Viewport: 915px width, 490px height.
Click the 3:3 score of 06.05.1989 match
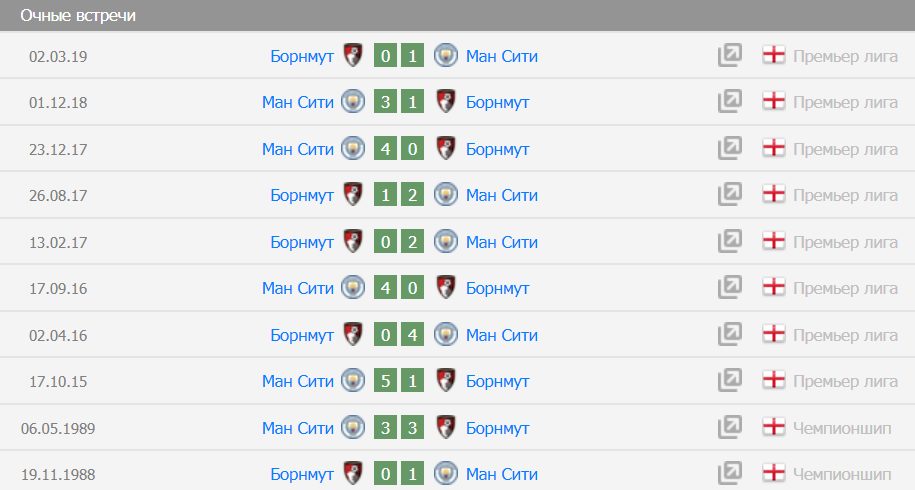[x=399, y=428]
